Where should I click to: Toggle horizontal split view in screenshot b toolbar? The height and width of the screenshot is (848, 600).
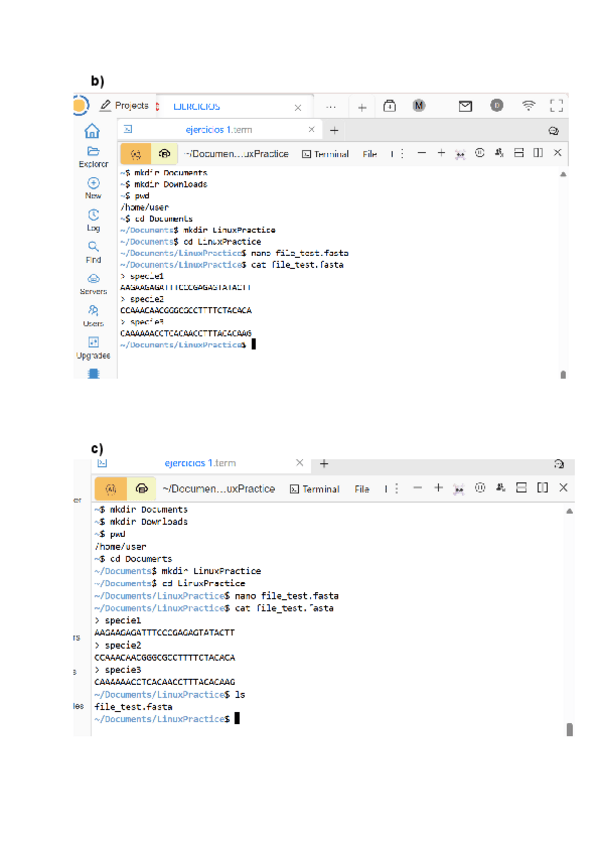coord(518,153)
